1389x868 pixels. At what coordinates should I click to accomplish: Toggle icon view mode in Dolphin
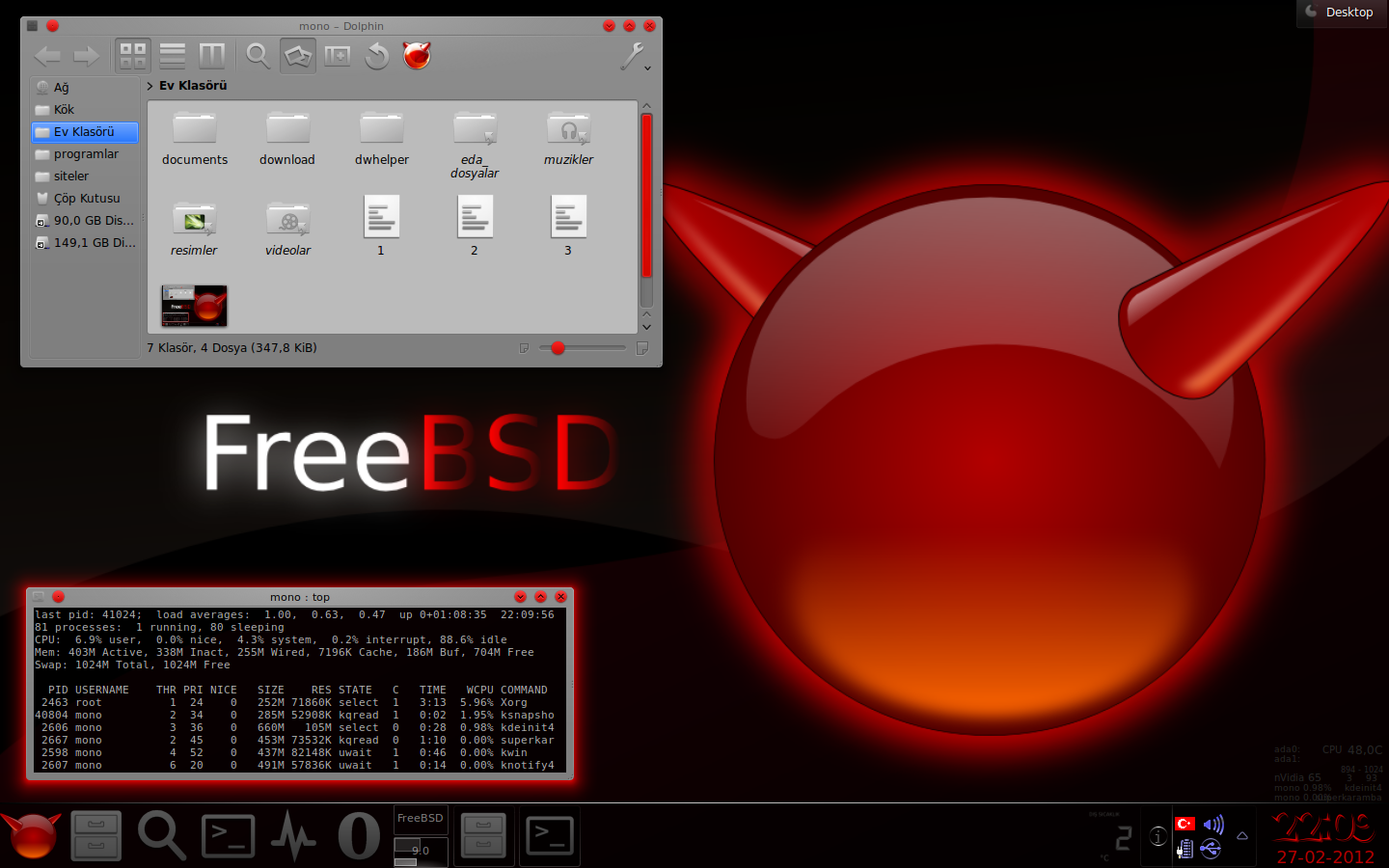click(132, 55)
